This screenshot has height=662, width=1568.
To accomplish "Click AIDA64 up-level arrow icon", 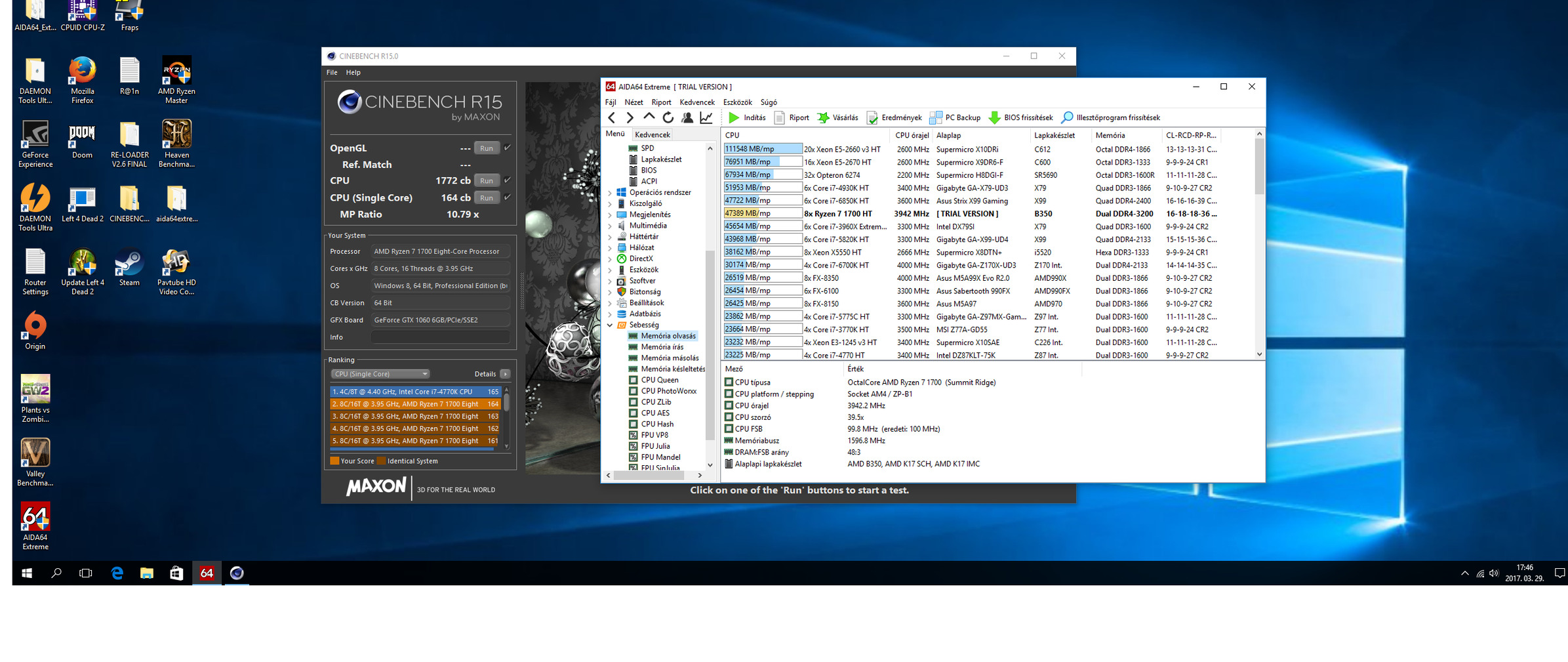I will pyautogui.click(x=649, y=117).
